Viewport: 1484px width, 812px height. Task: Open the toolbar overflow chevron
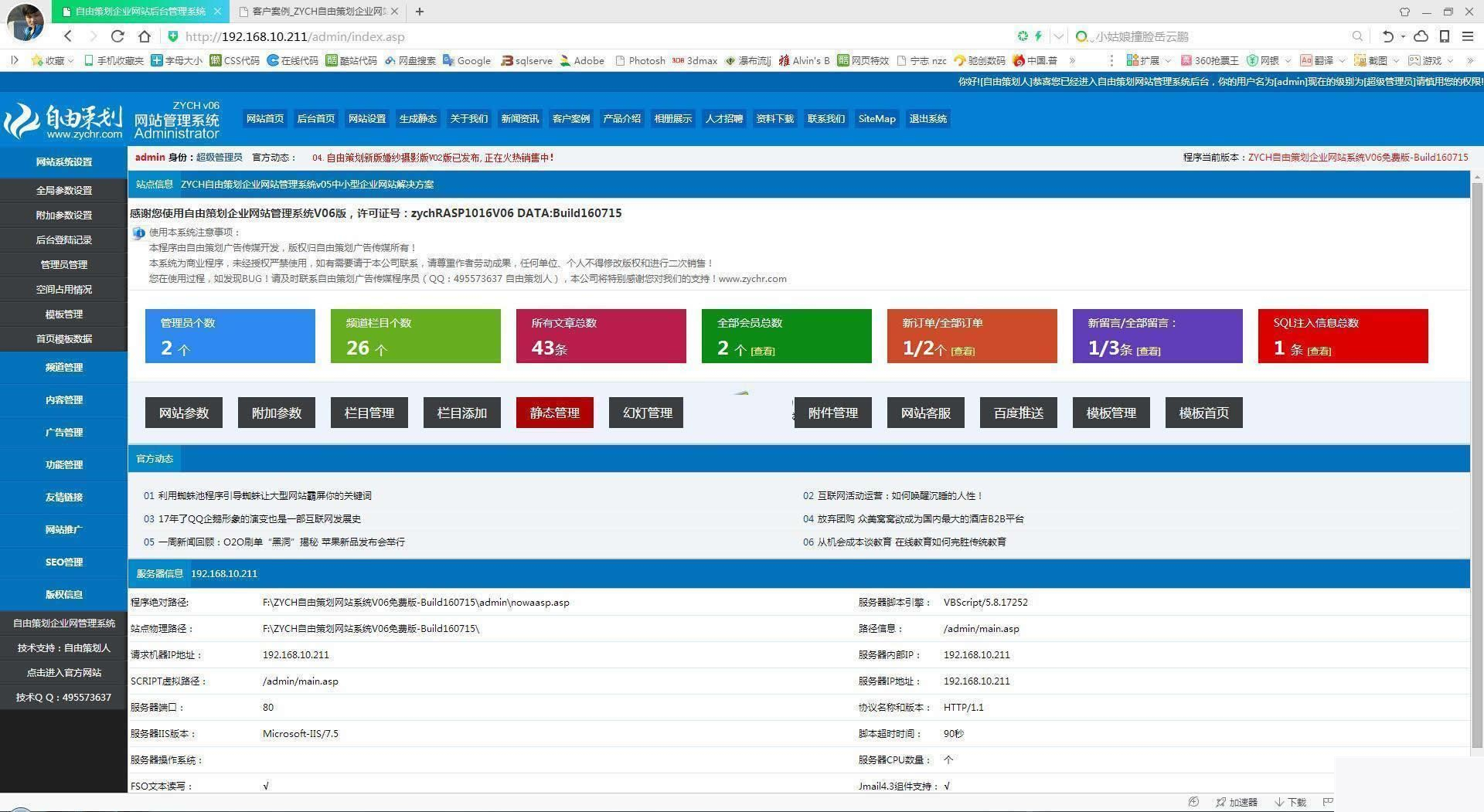coord(1073,60)
